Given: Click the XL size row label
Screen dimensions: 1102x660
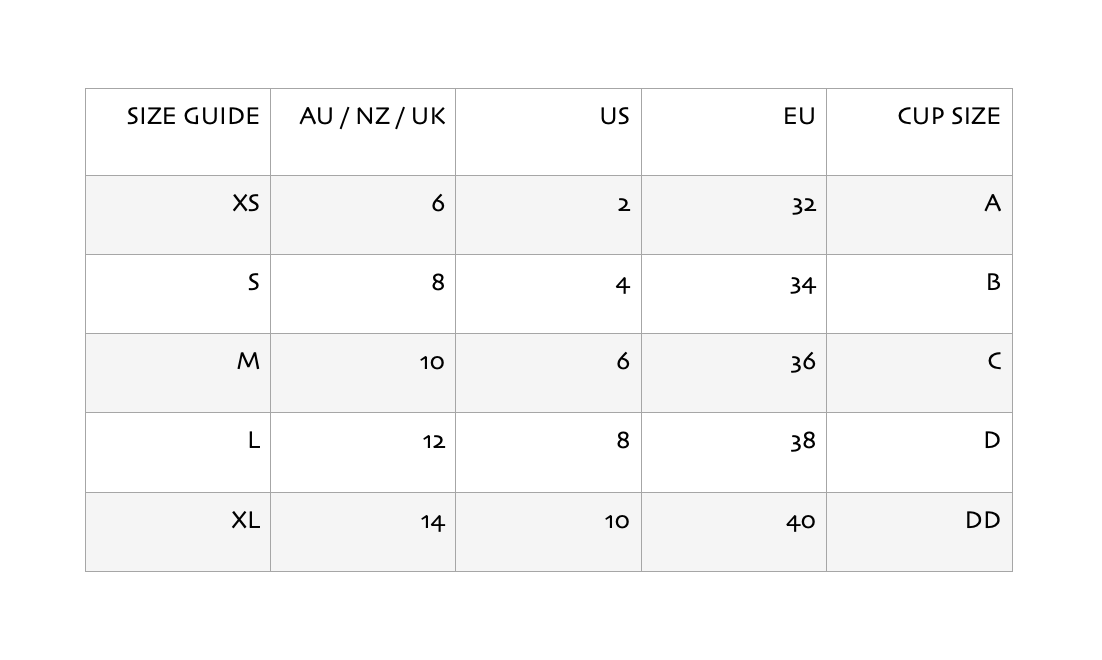Looking at the screenshot, I should (x=245, y=520).
